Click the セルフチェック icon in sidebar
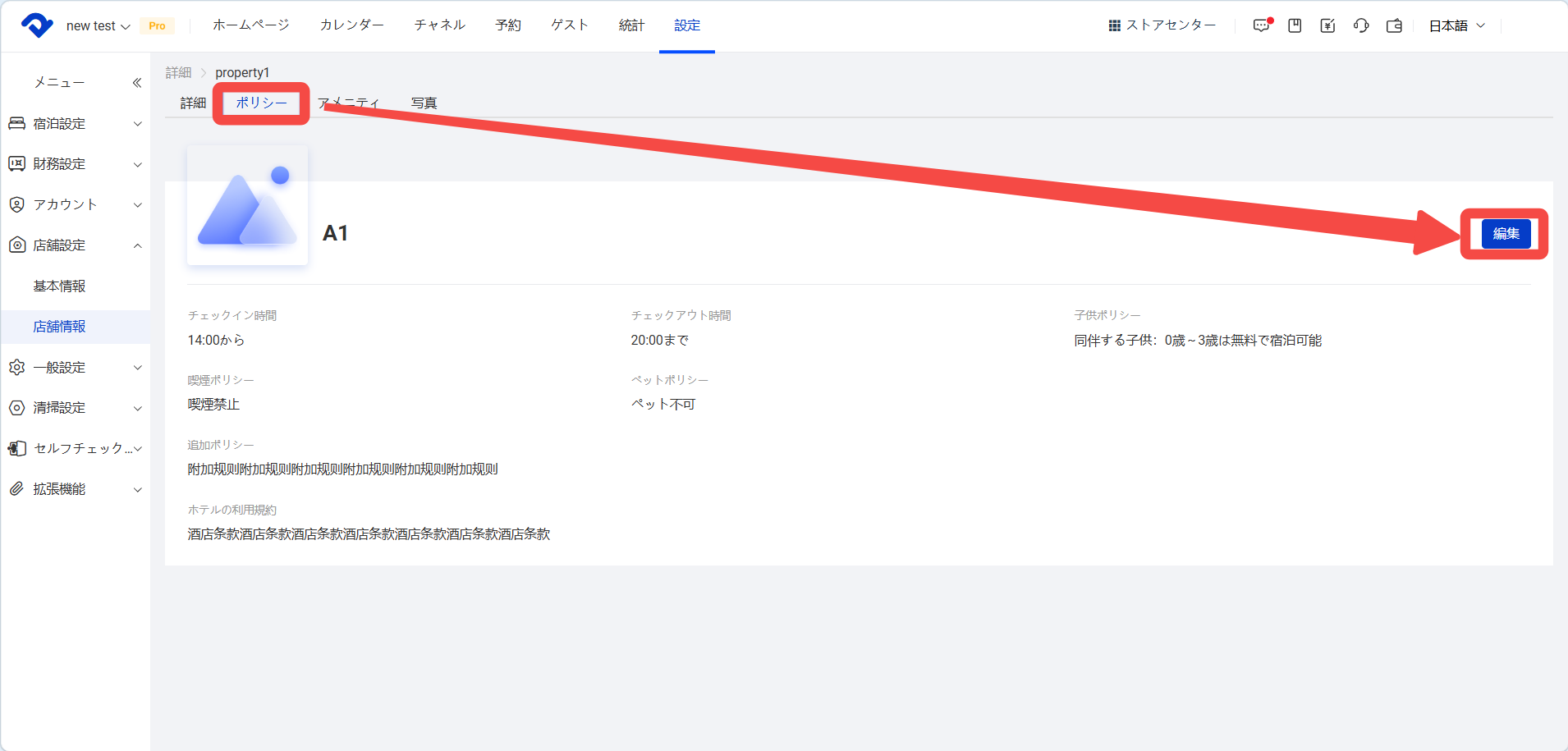This screenshot has height=751, width=1568. [16, 448]
